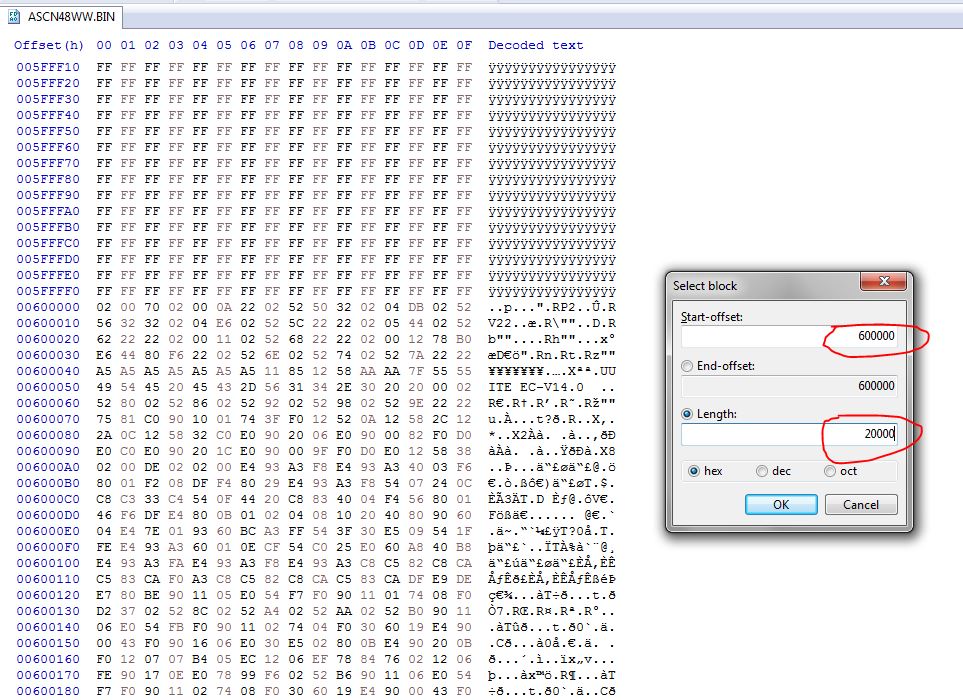Screen dimensions: 963x700
Task: Select the Length radio button
Action: pyautogui.click(x=687, y=414)
